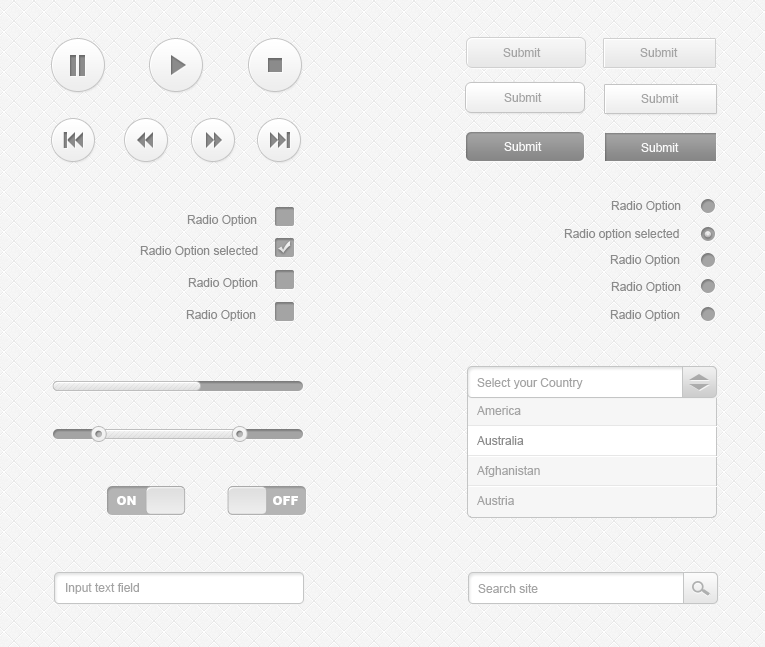This screenshot has height=647, width=765.
Task: Select the top Radio Option radio button
Action: click(x=708, y=206)
